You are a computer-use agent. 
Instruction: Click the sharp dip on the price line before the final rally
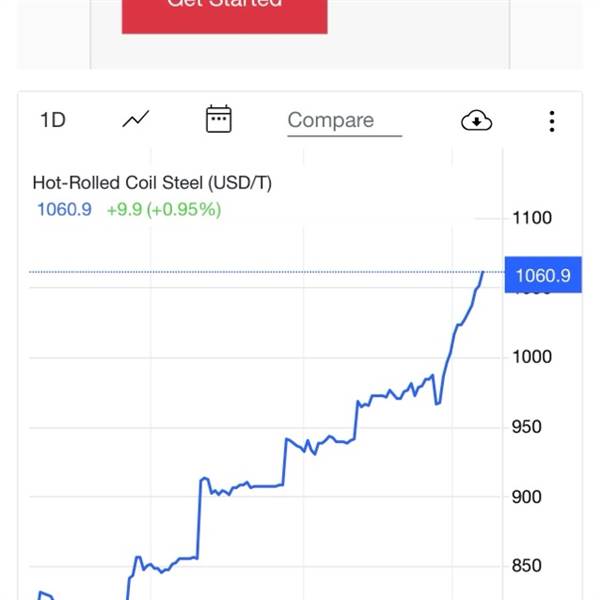click(437, 403)
